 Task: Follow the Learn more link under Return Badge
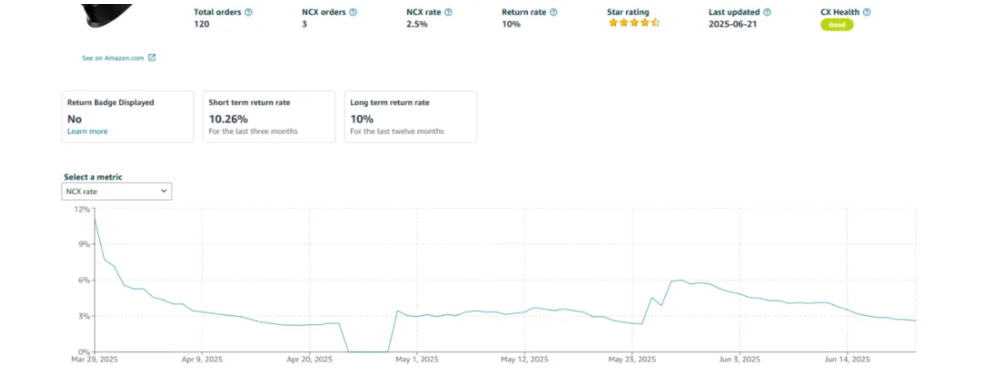point(87,131)
